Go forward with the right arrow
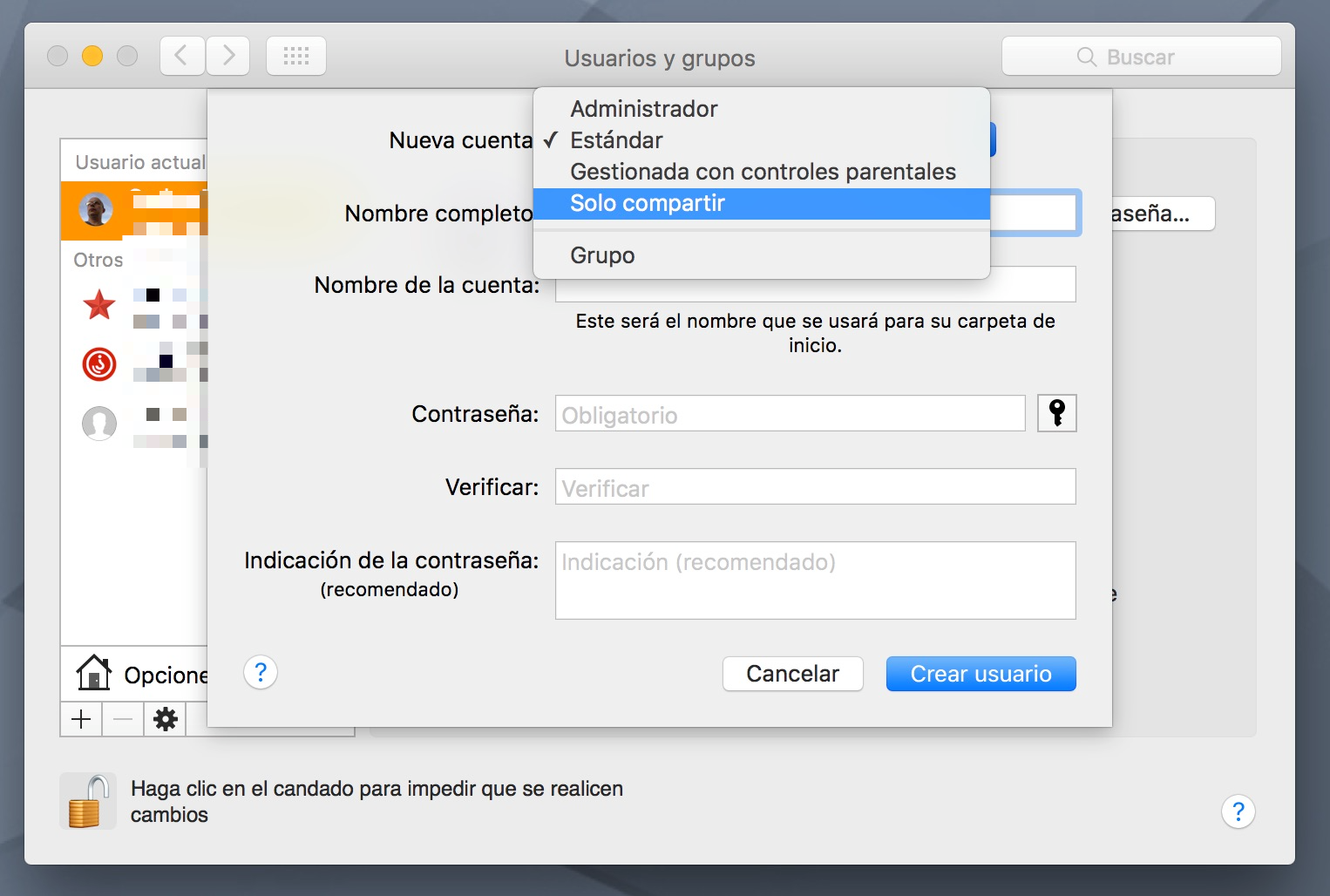The width and height of the screenshot is (1330, 896). coord(228,57)
